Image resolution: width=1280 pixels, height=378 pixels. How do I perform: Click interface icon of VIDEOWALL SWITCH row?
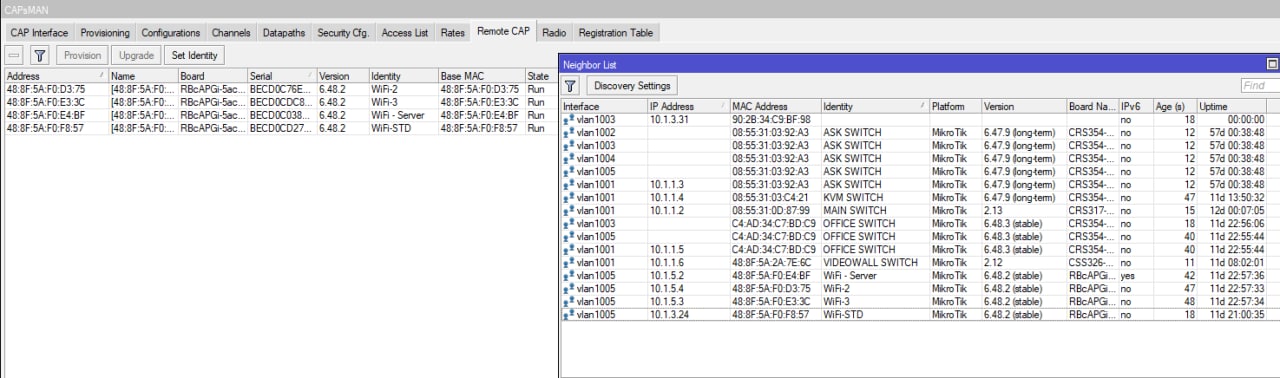click(569, 263)
